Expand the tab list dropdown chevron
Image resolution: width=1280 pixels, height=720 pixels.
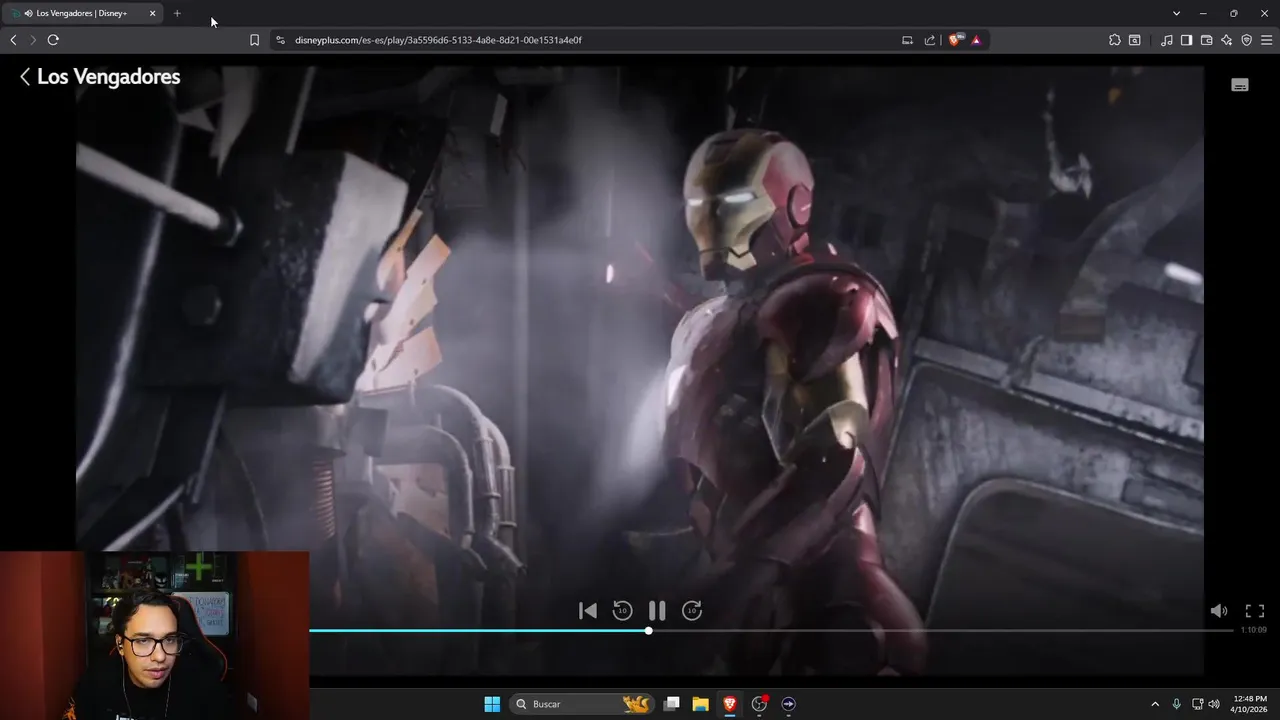[1176, 13]
